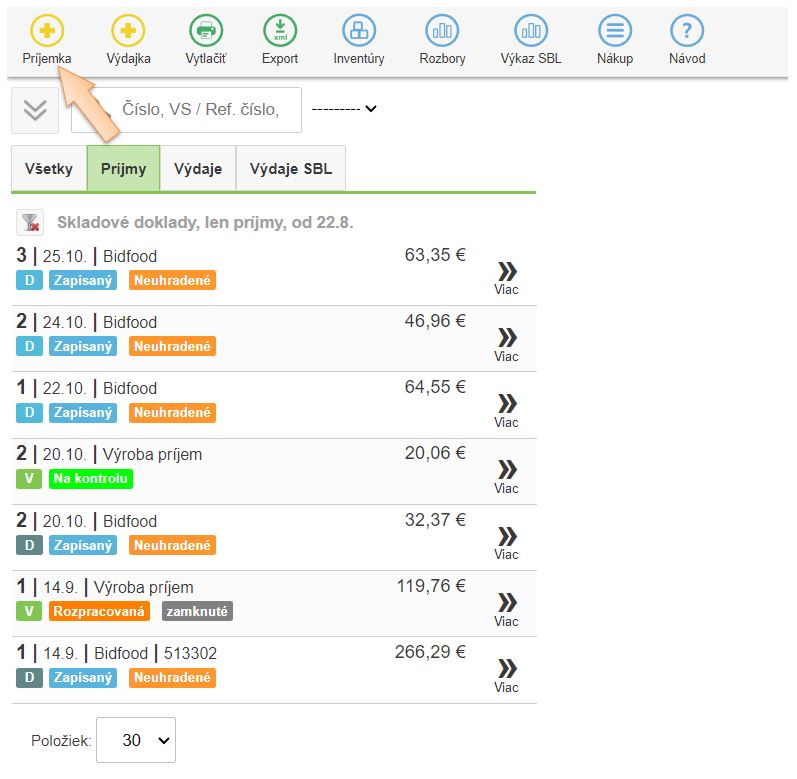797x779 pixels.
Task: Open Viac for the 63,35 € Bidfood document
Action: click(507, 278)
